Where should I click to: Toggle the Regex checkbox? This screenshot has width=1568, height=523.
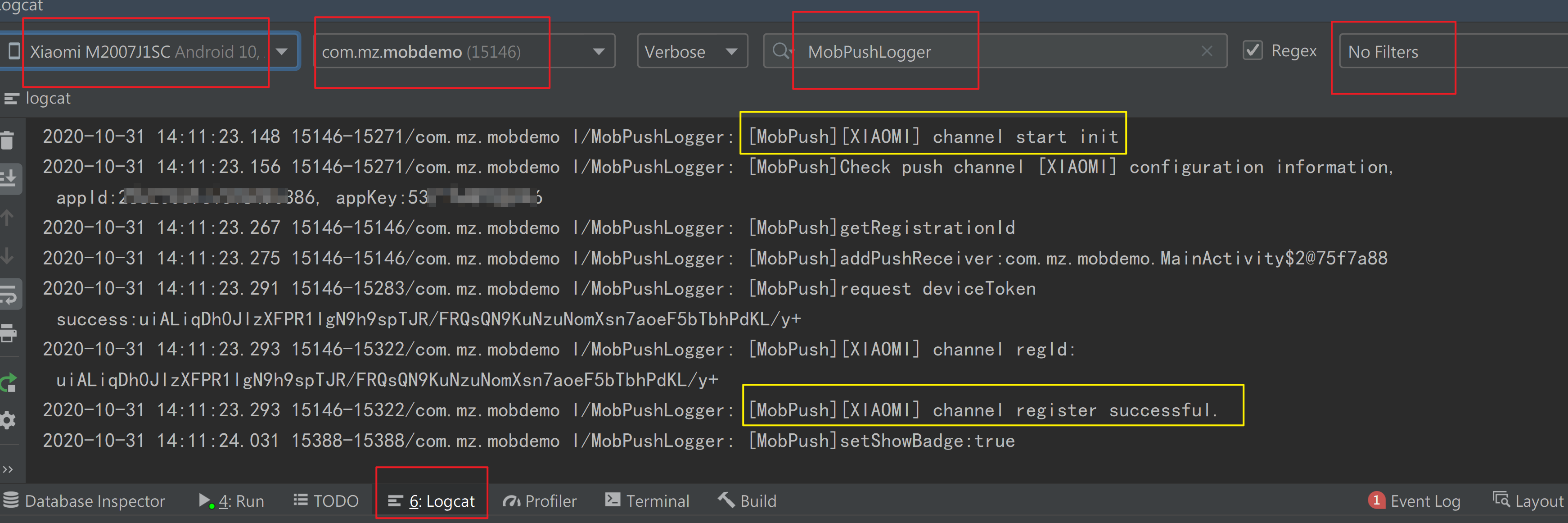pos(1252,50)
